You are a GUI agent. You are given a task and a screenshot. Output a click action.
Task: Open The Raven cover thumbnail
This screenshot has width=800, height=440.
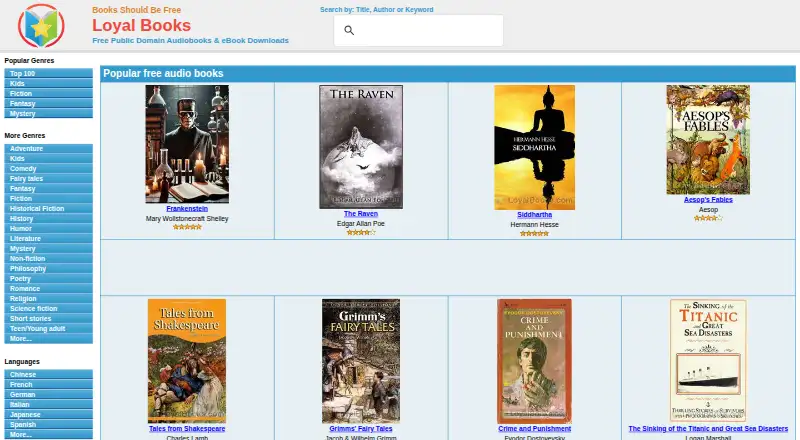pyautogui.click(x=361, y=147)
